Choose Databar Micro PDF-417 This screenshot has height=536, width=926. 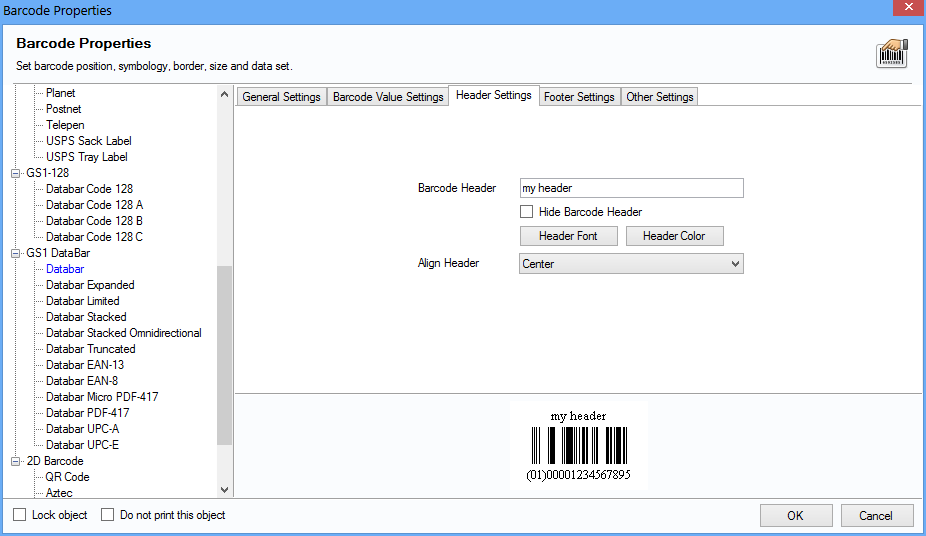pyautogui.click(x=102, y=396)
